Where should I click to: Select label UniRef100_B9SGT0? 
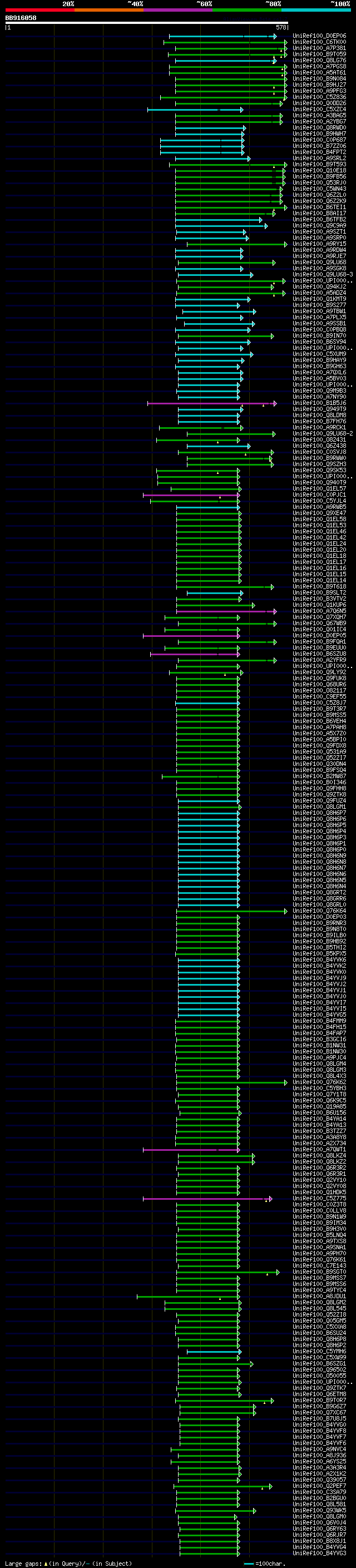click(x=319, y=1272)
